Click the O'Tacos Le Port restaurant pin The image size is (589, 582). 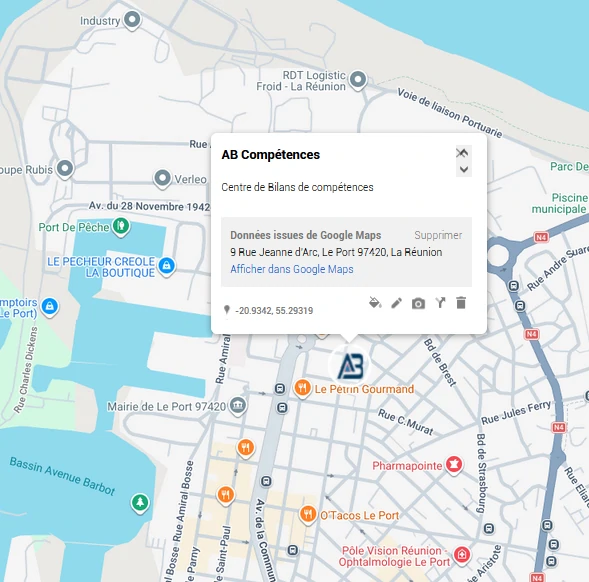[x=308, y=515]
